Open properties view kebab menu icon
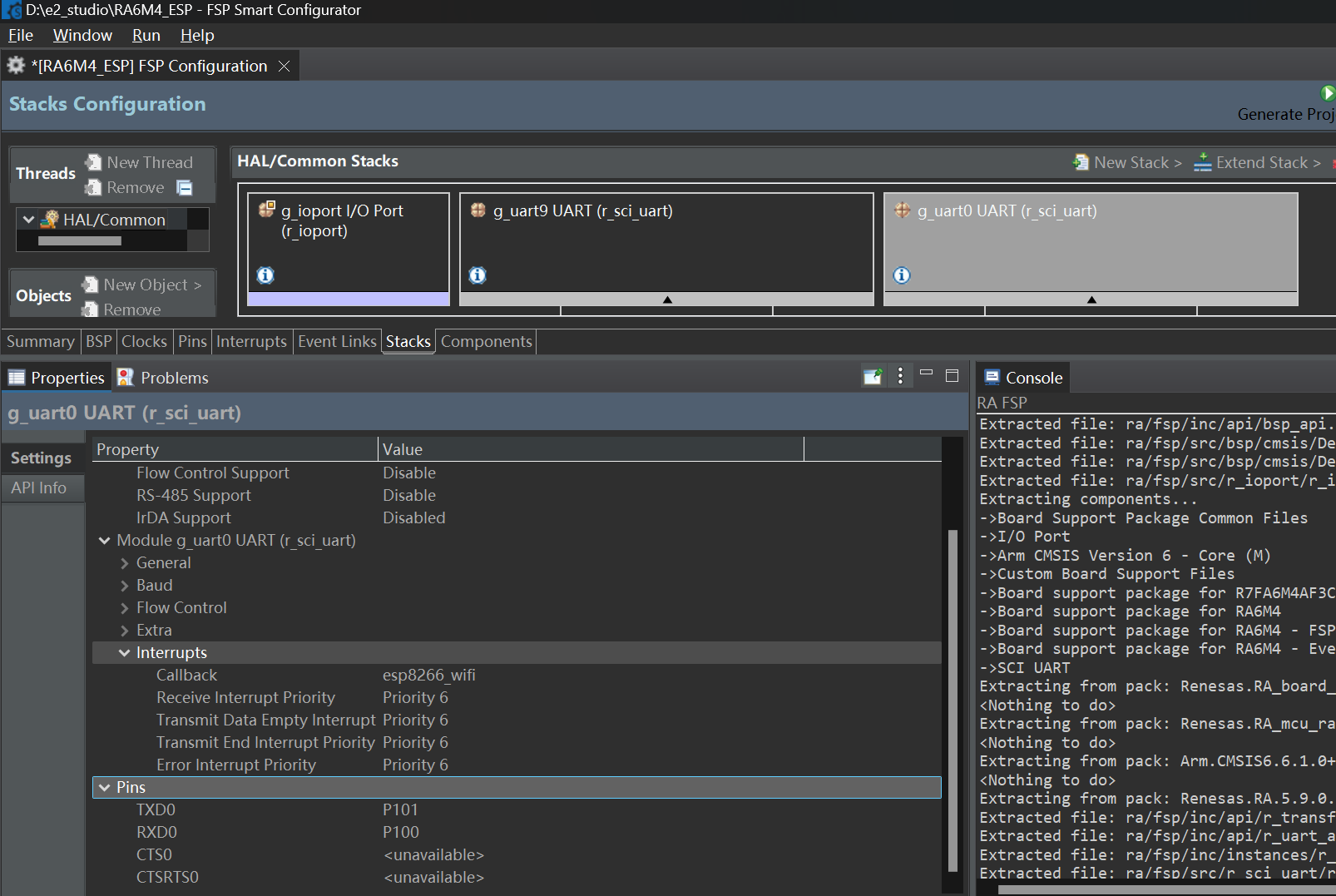 pos(900,376)
